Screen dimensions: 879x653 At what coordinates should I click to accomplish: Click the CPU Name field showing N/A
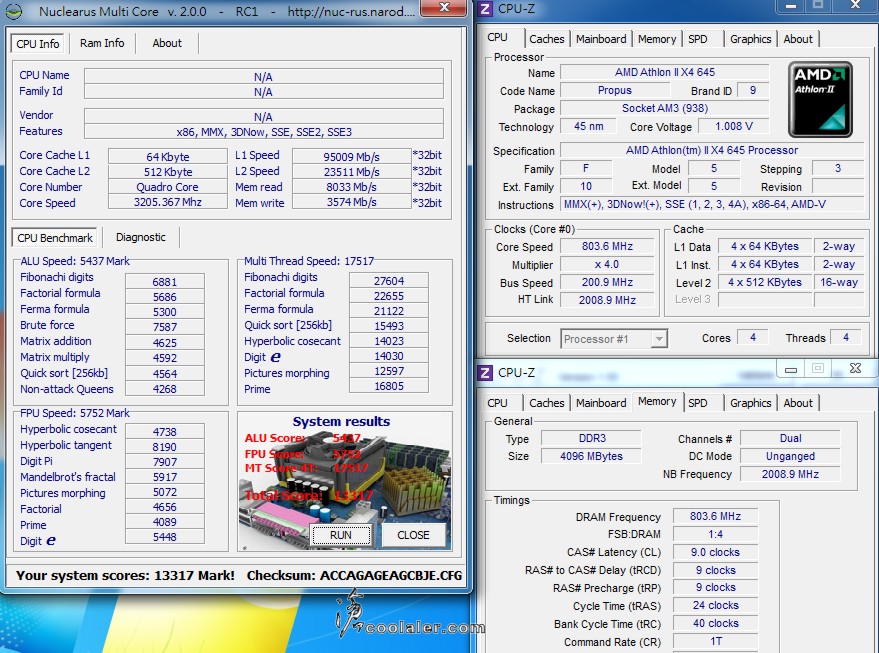263,77
